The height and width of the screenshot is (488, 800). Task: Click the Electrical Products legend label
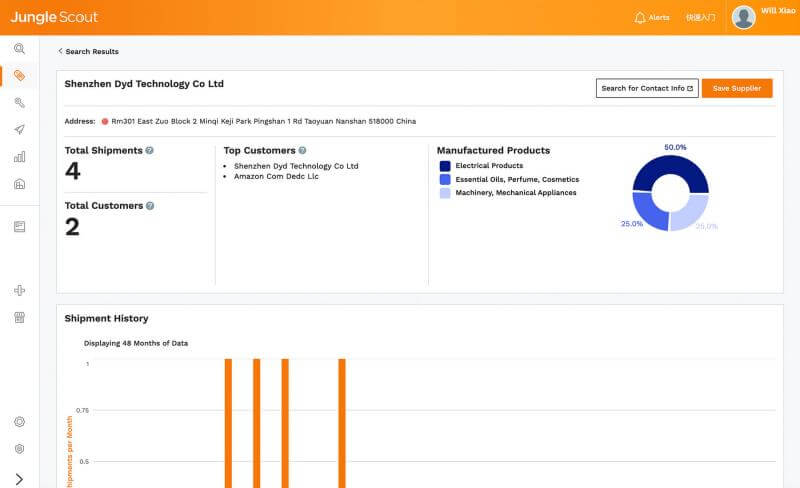489,166
